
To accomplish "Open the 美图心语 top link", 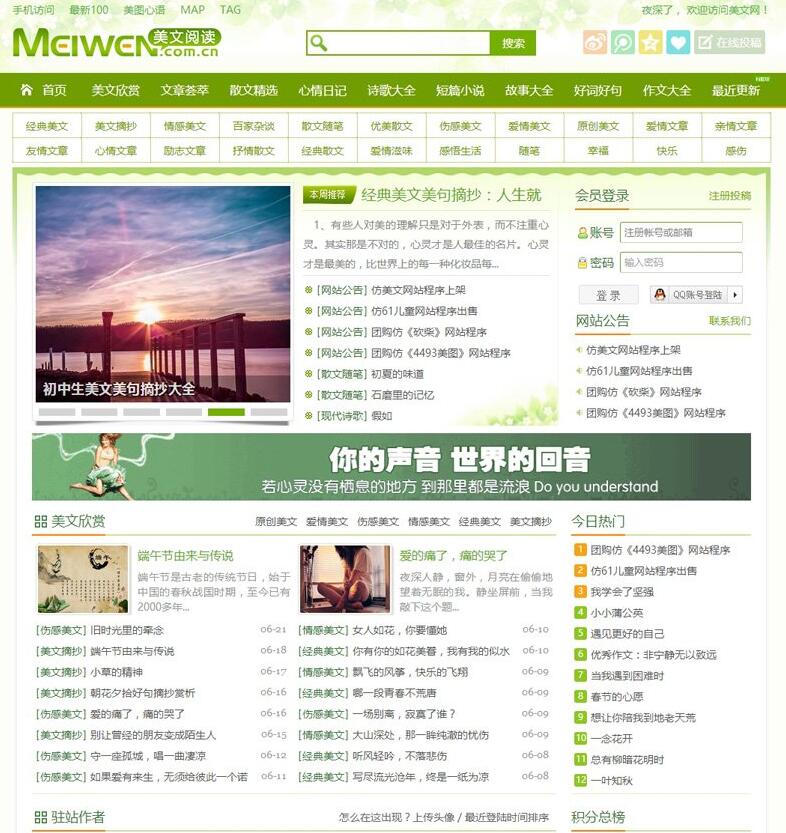I will 144,10.
